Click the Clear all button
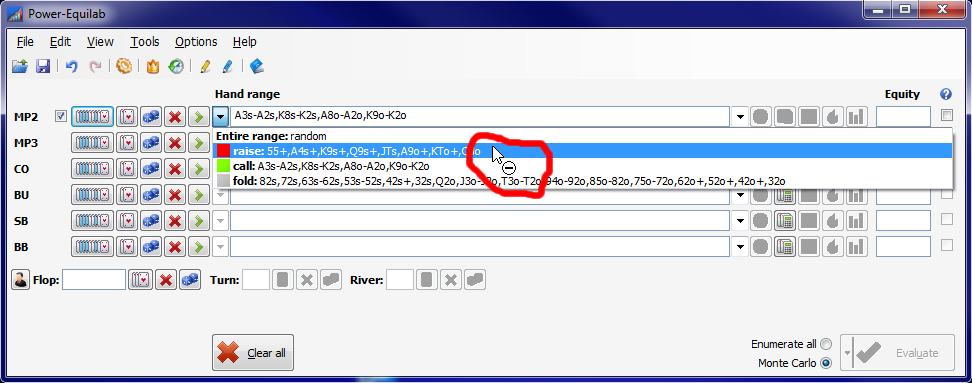 click(x=253, y=353)
